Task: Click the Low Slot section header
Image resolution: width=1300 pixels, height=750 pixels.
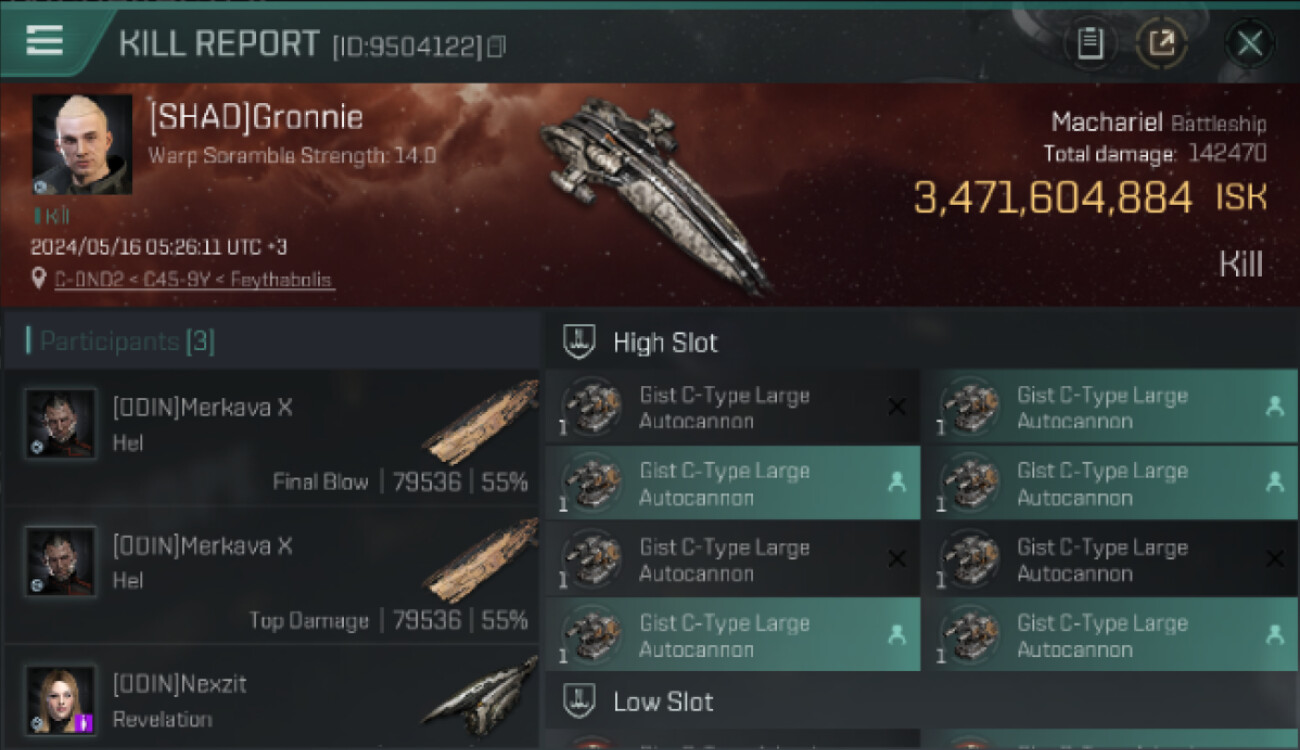Action: pyautogui.click(x=664, y=702)
